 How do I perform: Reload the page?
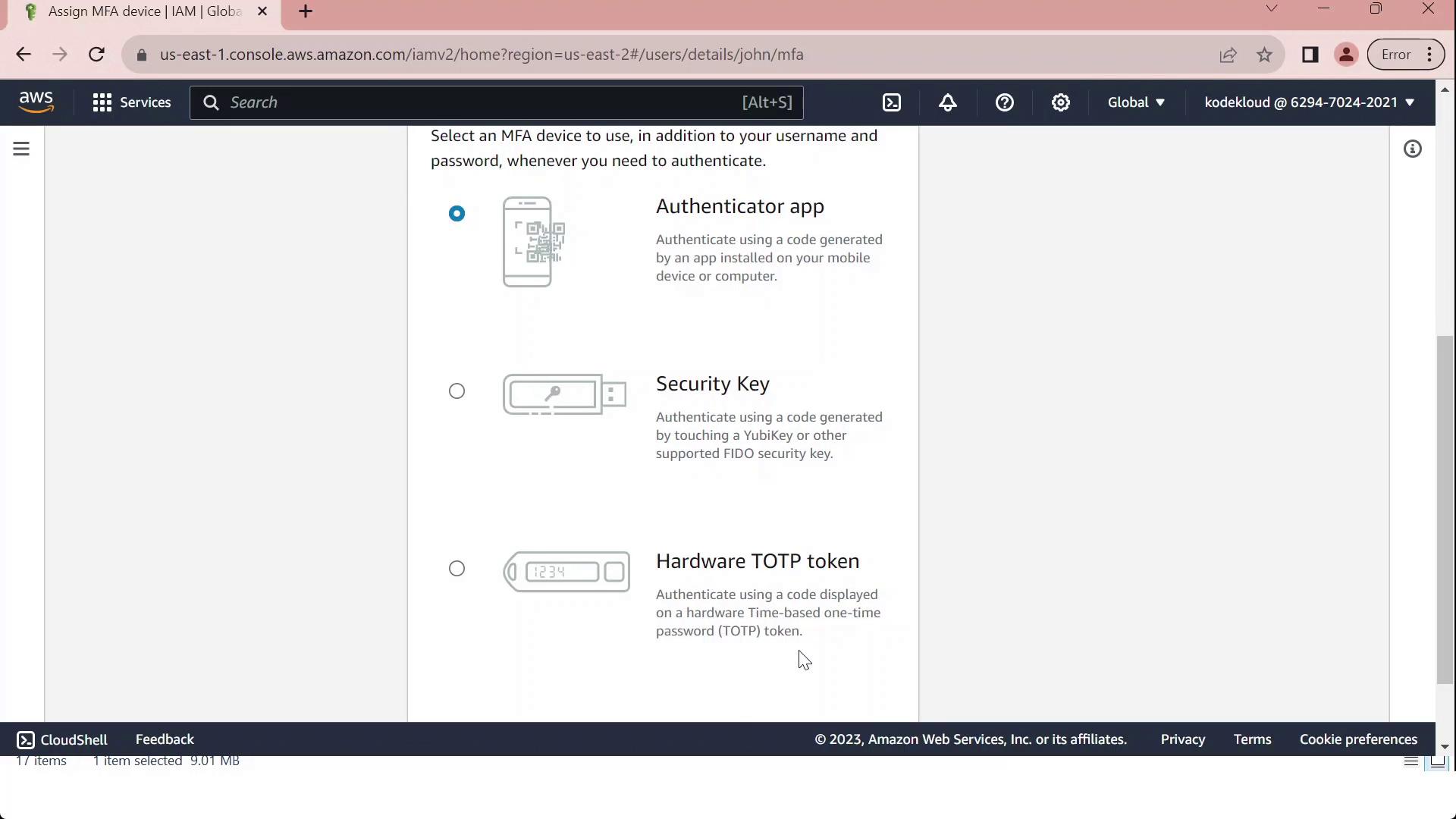pos(96,55)
